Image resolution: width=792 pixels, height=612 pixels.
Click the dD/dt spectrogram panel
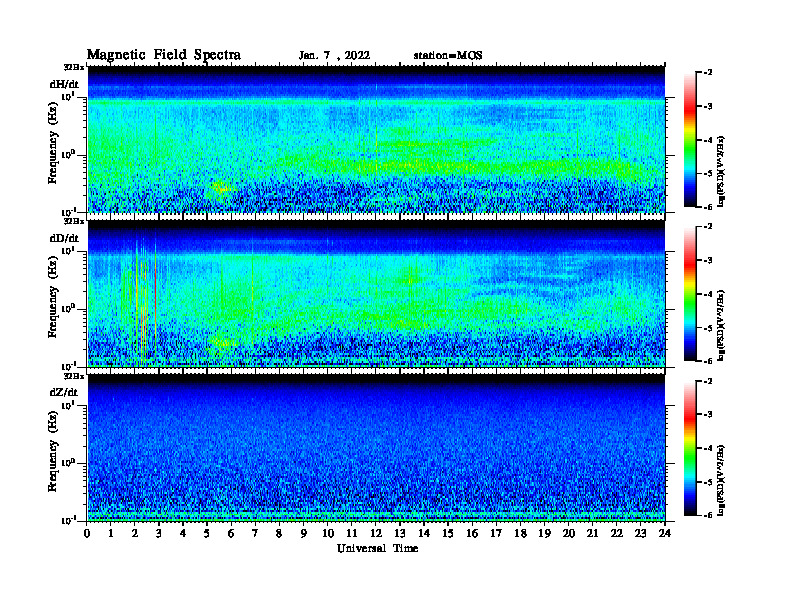click(376, 293)
